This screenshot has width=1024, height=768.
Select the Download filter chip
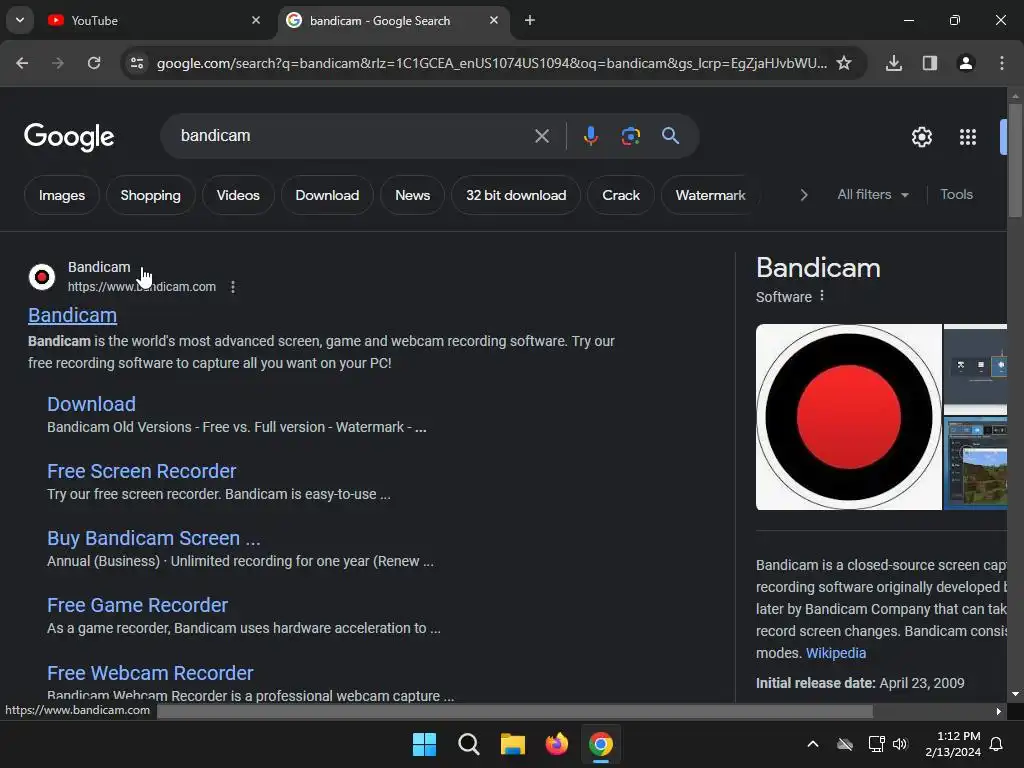327,195
